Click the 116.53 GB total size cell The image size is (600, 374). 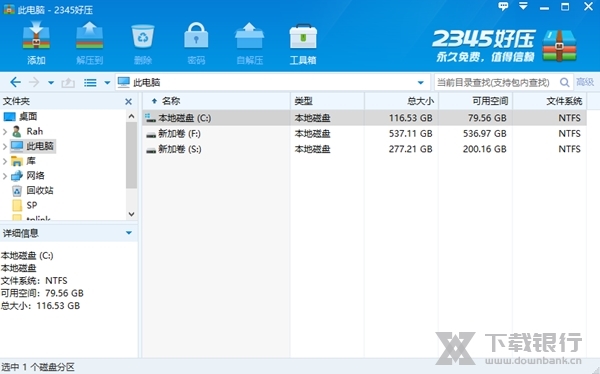pos(411,118)
